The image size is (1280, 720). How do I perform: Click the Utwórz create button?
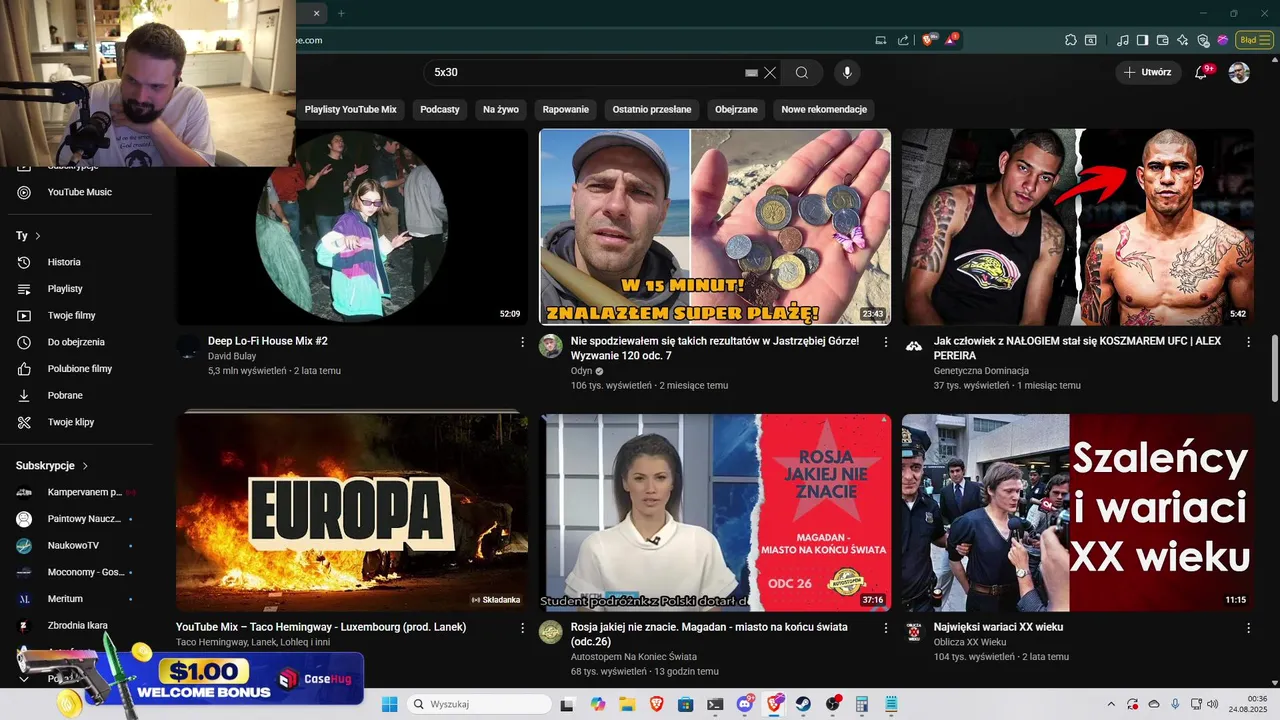(1148, 72)
